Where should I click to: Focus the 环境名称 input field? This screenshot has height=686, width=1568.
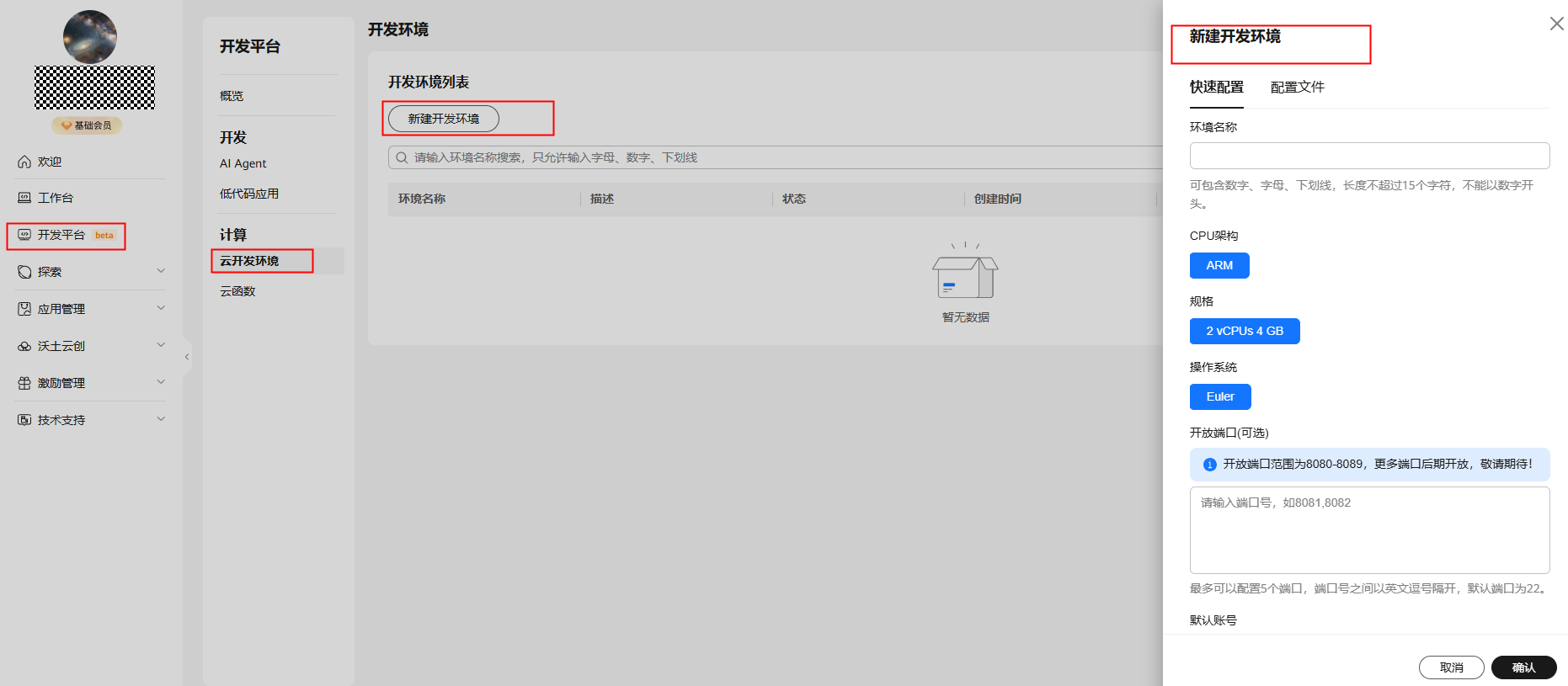pyautogui.click(x=1370, y=156)
